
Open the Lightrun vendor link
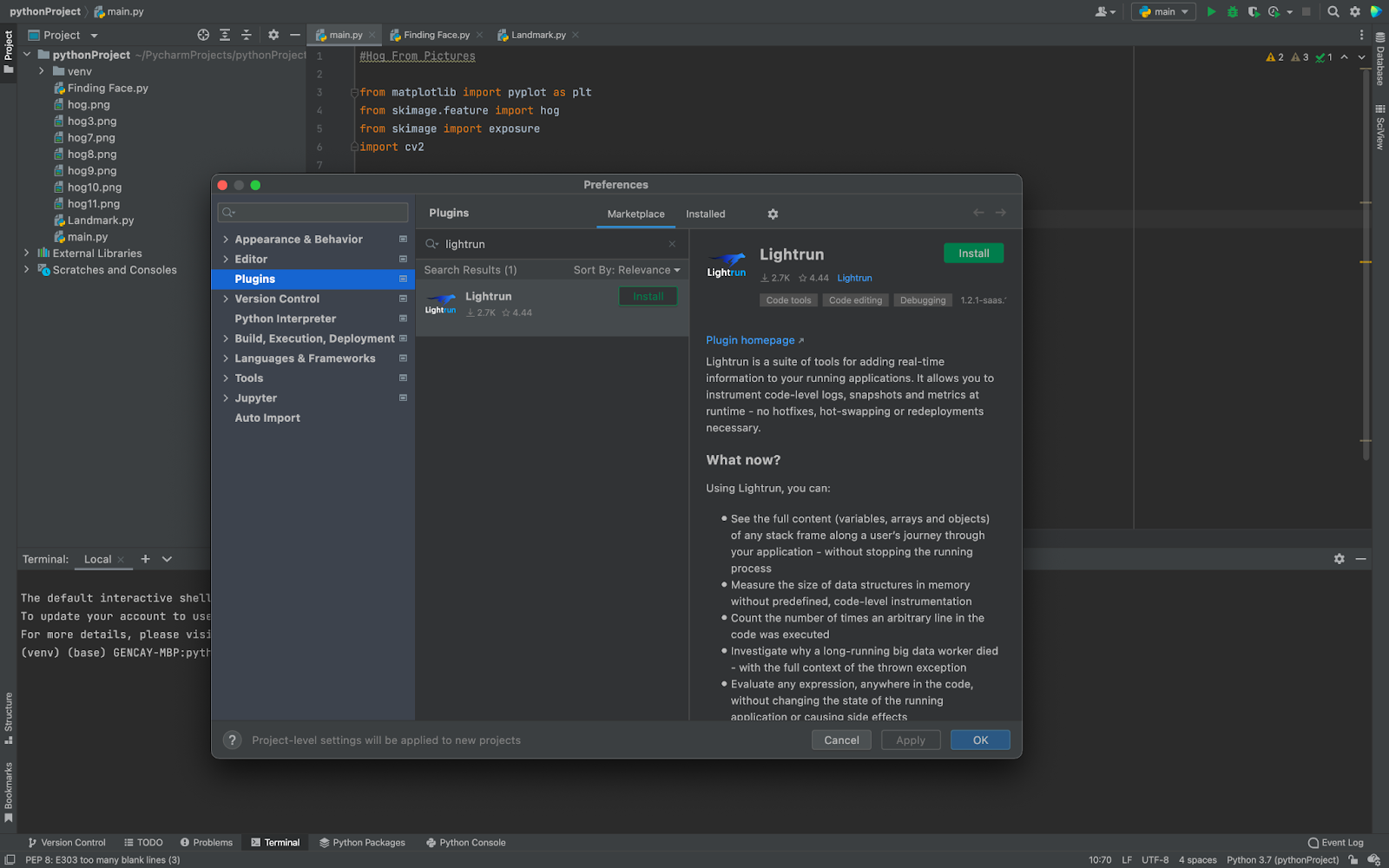[x=854, y=278]
